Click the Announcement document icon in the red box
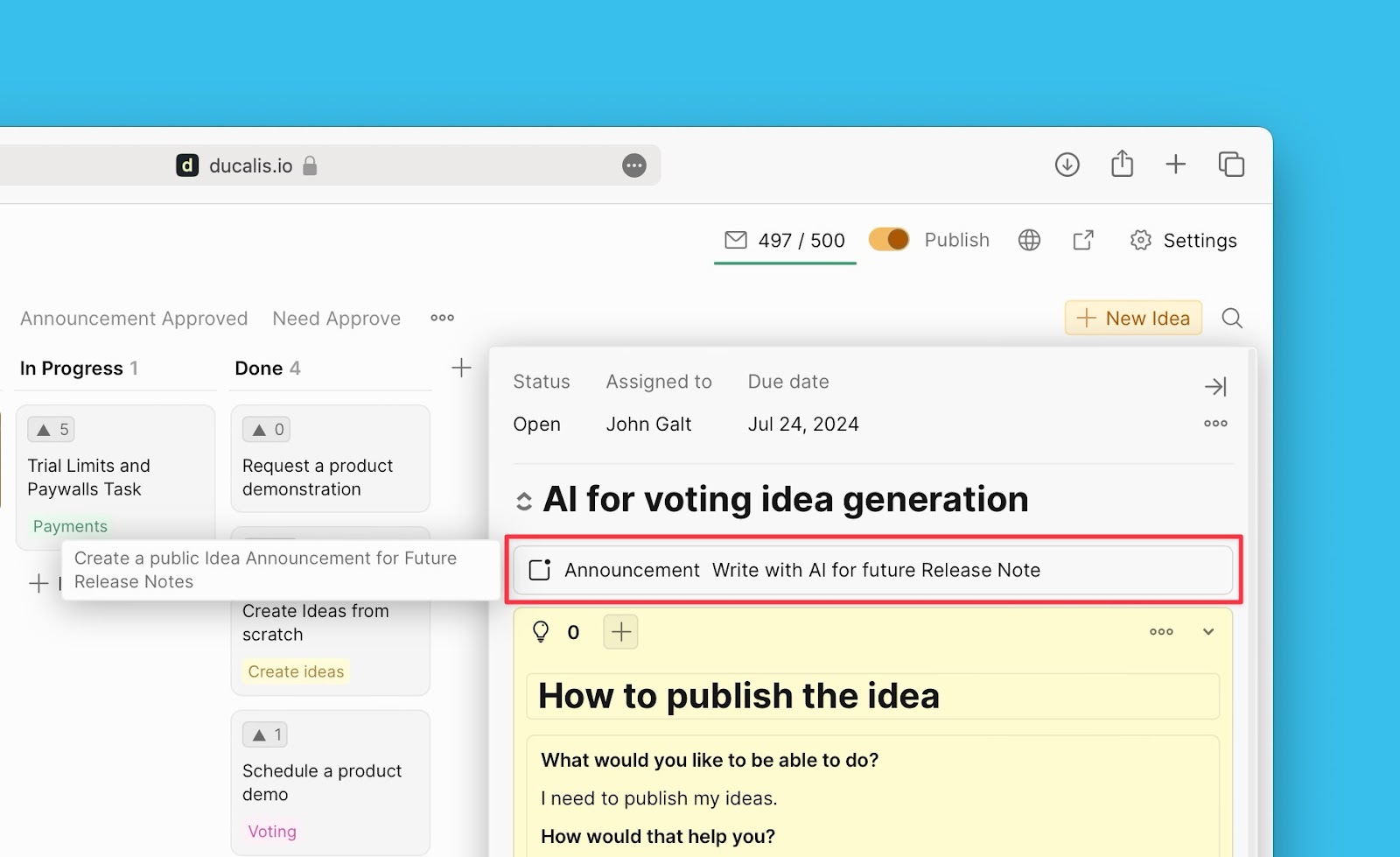1400x857 pixels. (540, 569)
